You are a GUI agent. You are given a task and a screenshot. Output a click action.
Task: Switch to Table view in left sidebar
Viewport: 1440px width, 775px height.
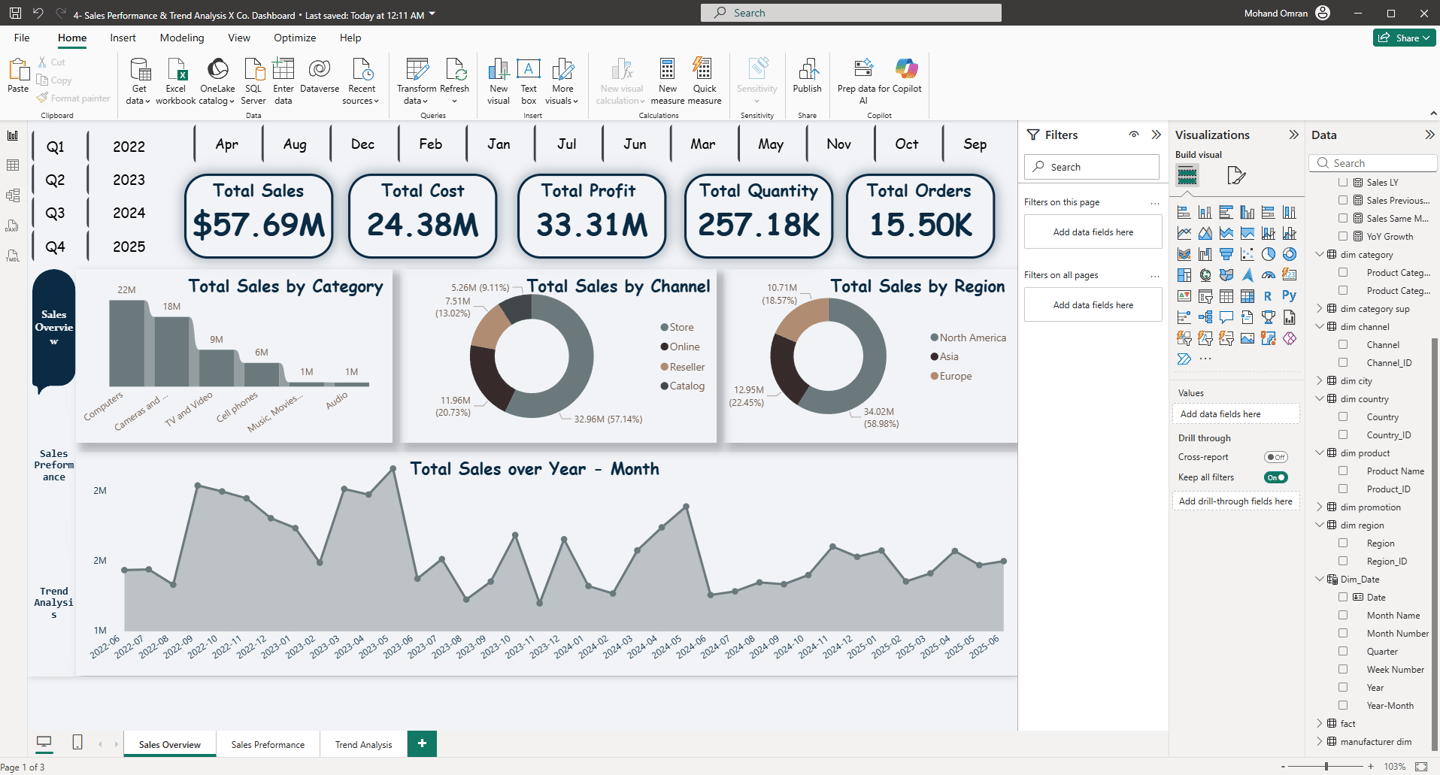click(13, 166)
